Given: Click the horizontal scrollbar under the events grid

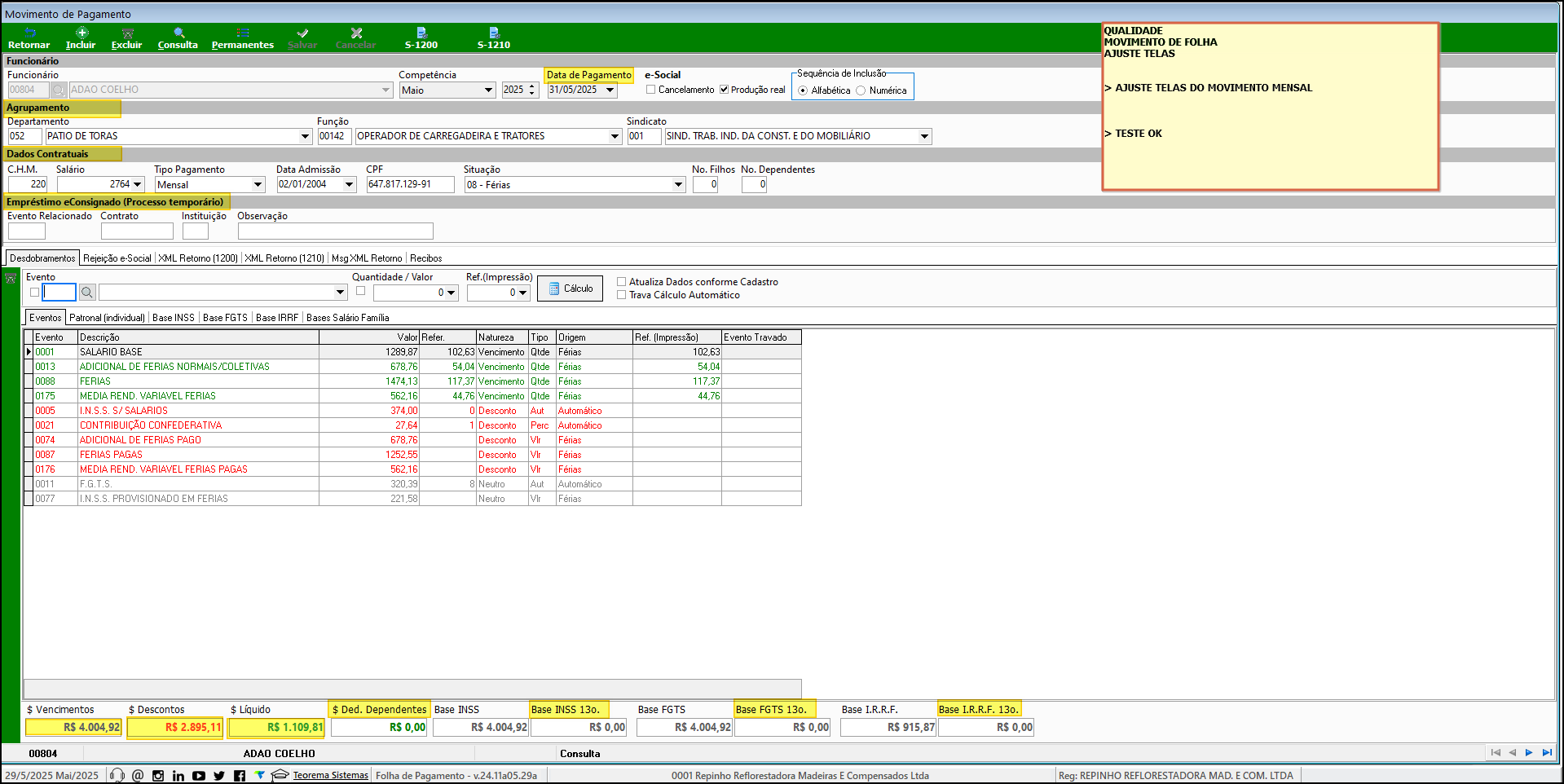Looking at the screenshot, I should click(x=412, y=689).
